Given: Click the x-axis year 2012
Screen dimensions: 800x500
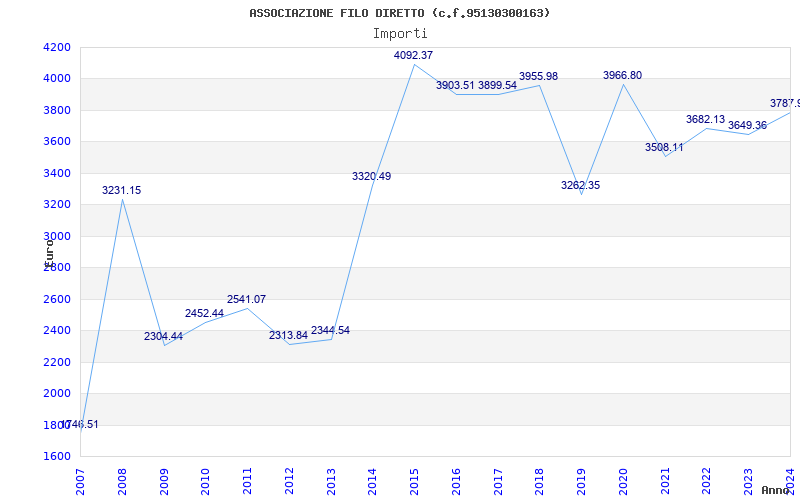Looking at the screenshot, I should tap(289, 481).
